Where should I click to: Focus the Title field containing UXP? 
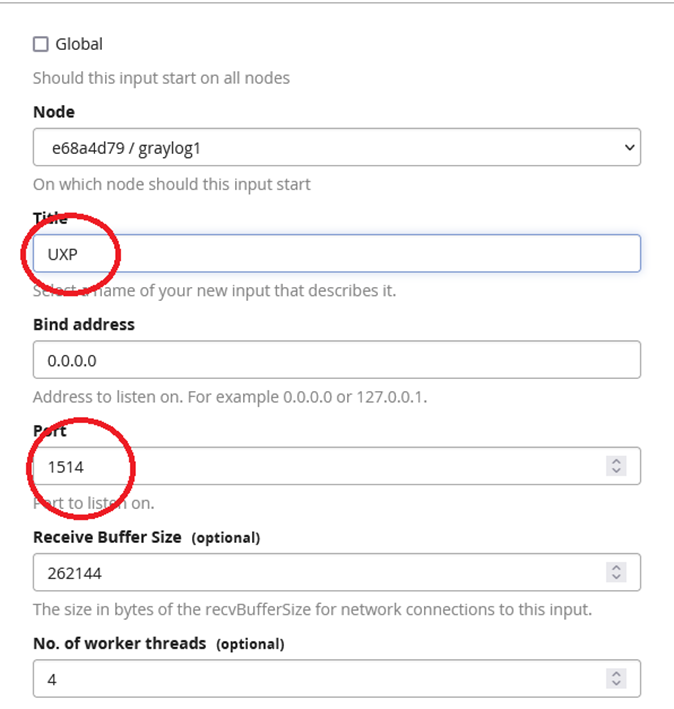336,253
